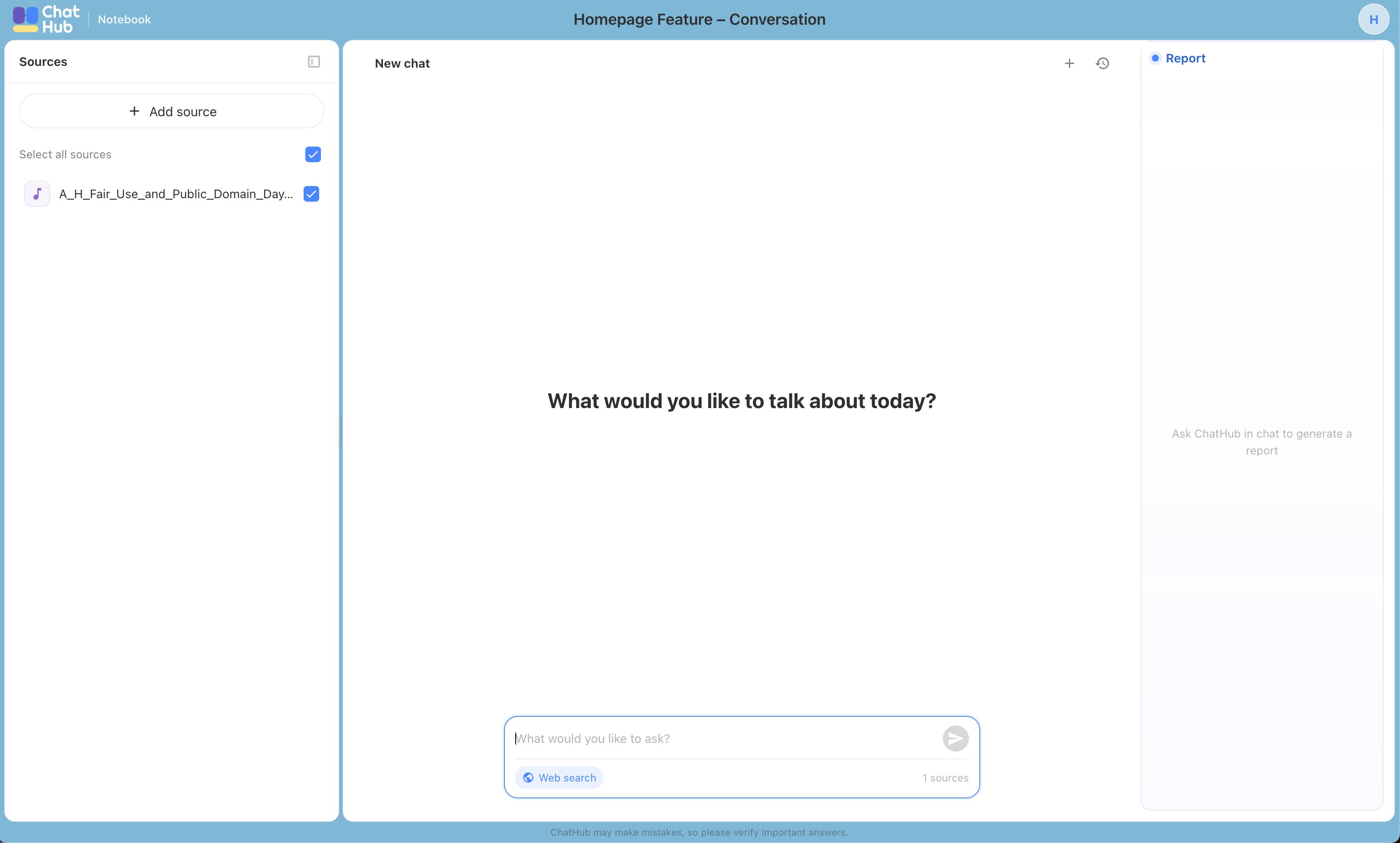The width and height of the screenshot is (1400, 843).
Task: Click the music note icon of the audio source
Action: 37,194
